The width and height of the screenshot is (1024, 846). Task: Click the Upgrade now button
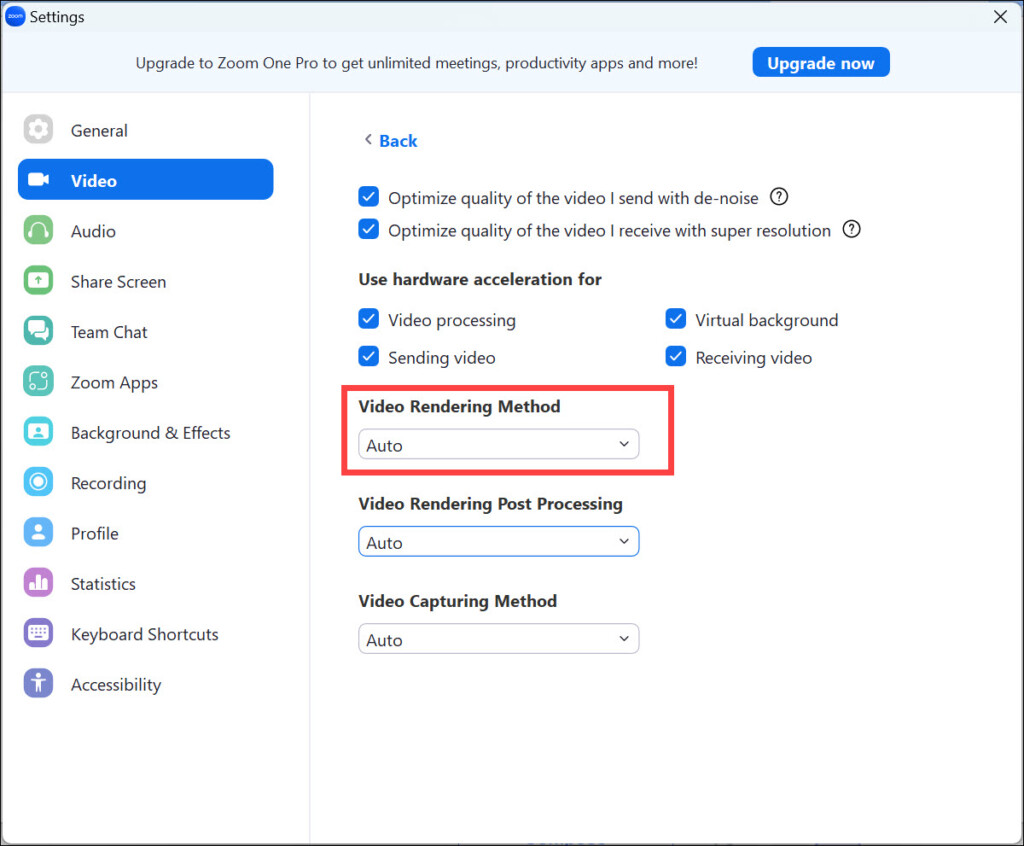pyautogui.click(x=820, y=63)
